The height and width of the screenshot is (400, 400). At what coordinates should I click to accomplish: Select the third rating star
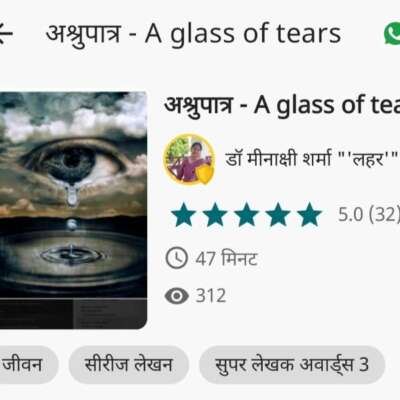tap(247, 215)
